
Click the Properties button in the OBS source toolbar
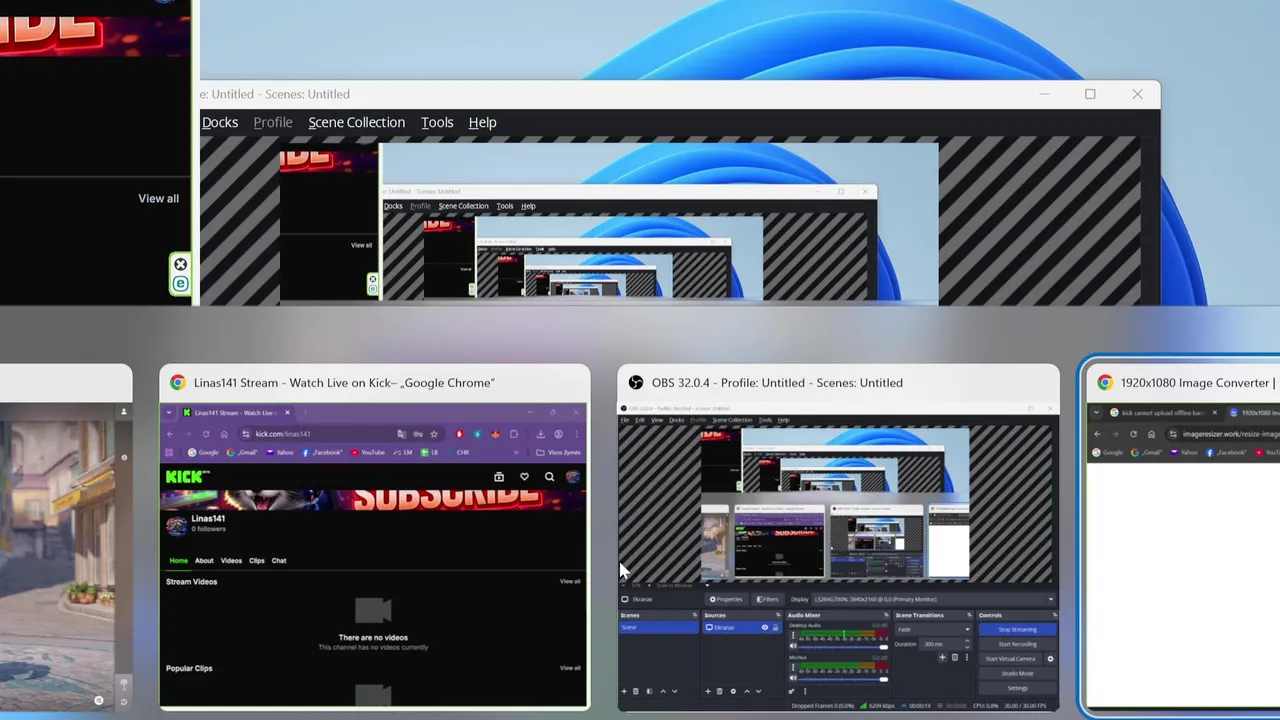[727, 599]
